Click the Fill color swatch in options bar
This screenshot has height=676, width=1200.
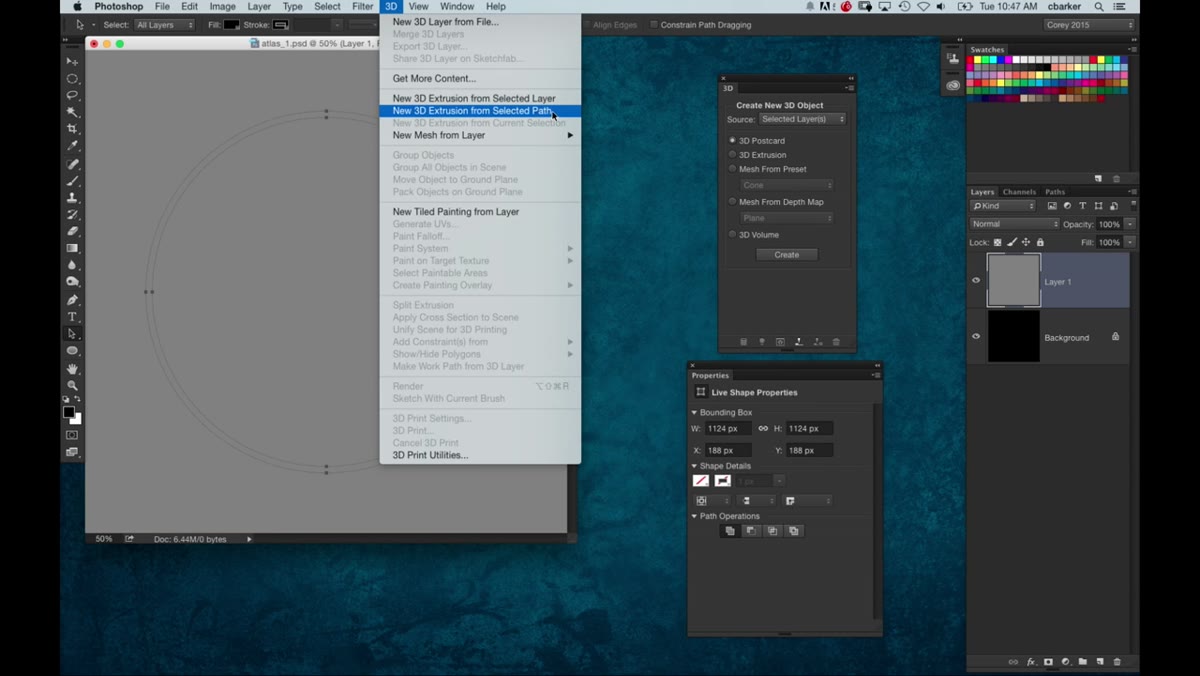tap(231, 25)
